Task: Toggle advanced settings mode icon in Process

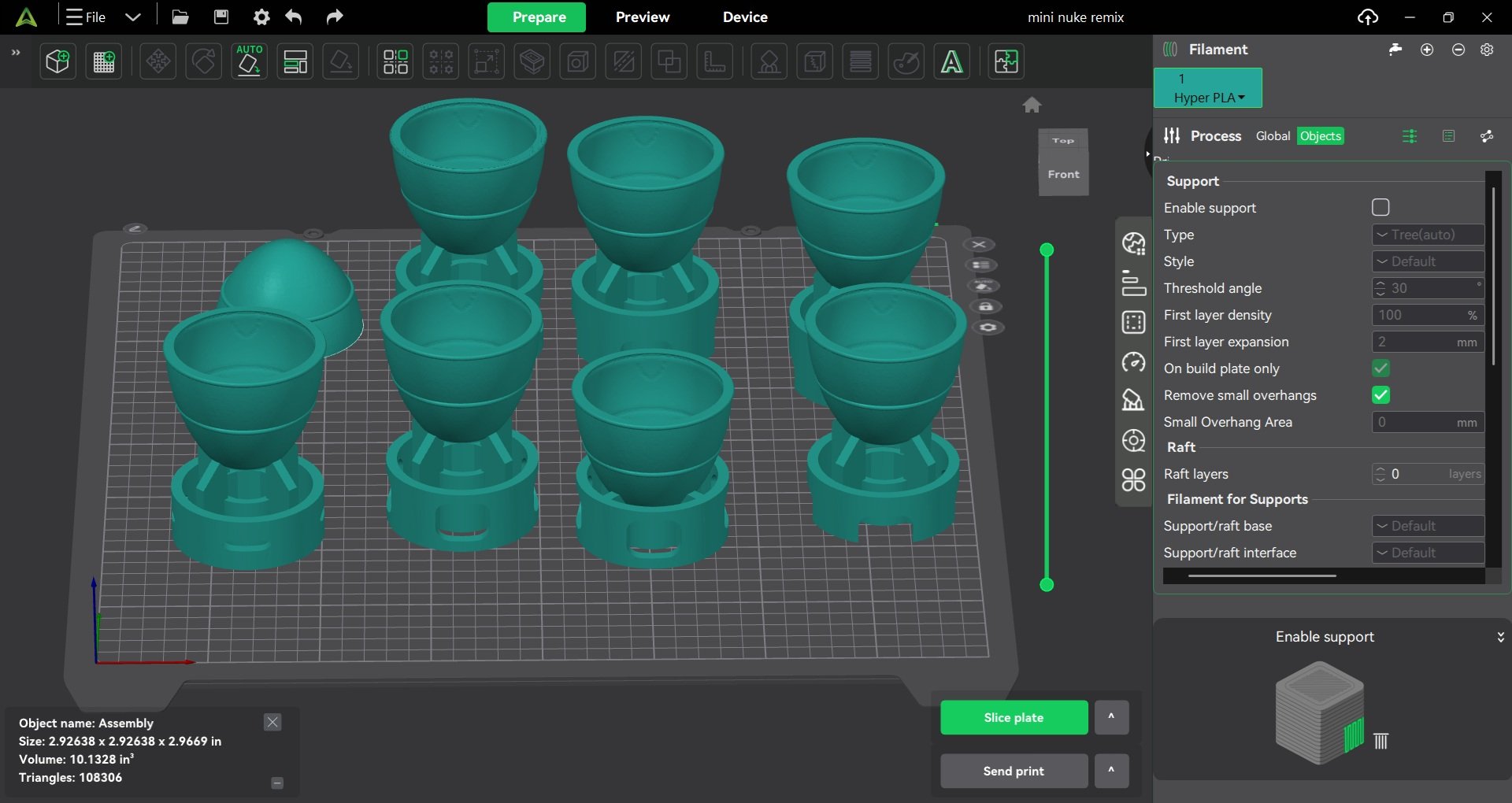Action: (x=1410, y=136)
